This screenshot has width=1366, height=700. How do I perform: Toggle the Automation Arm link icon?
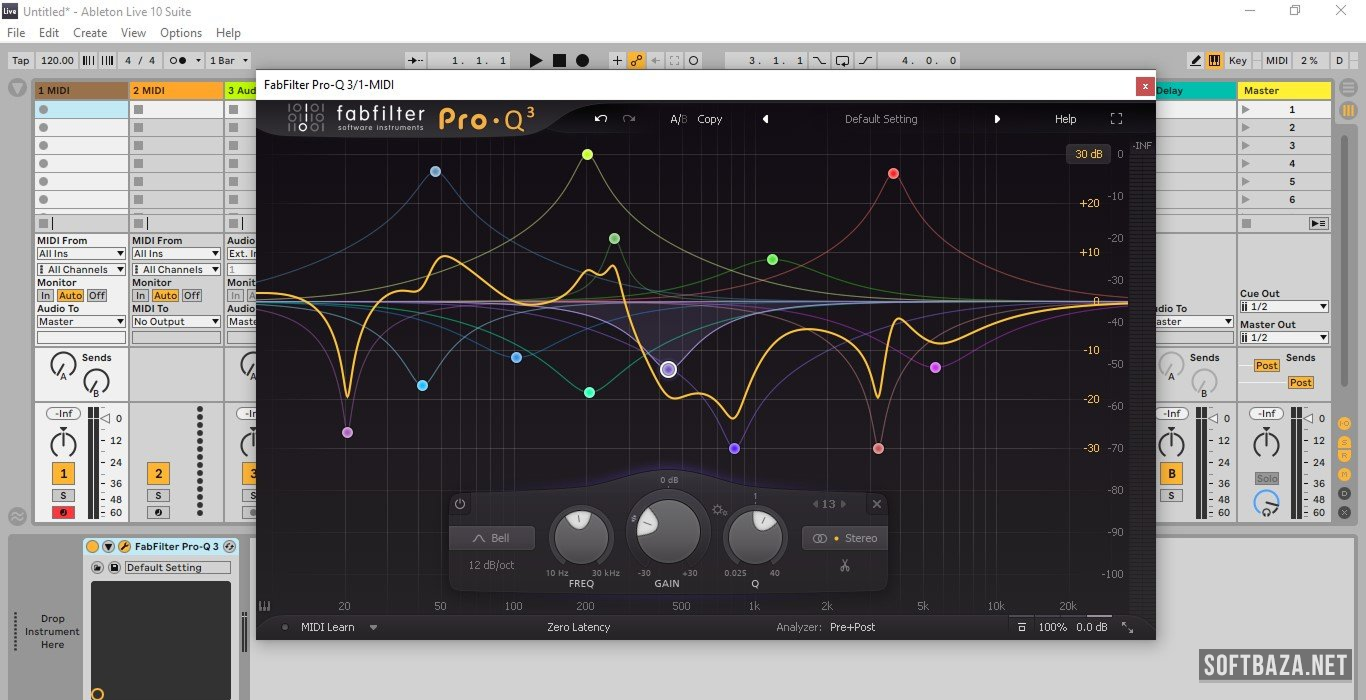pos(636,60)
